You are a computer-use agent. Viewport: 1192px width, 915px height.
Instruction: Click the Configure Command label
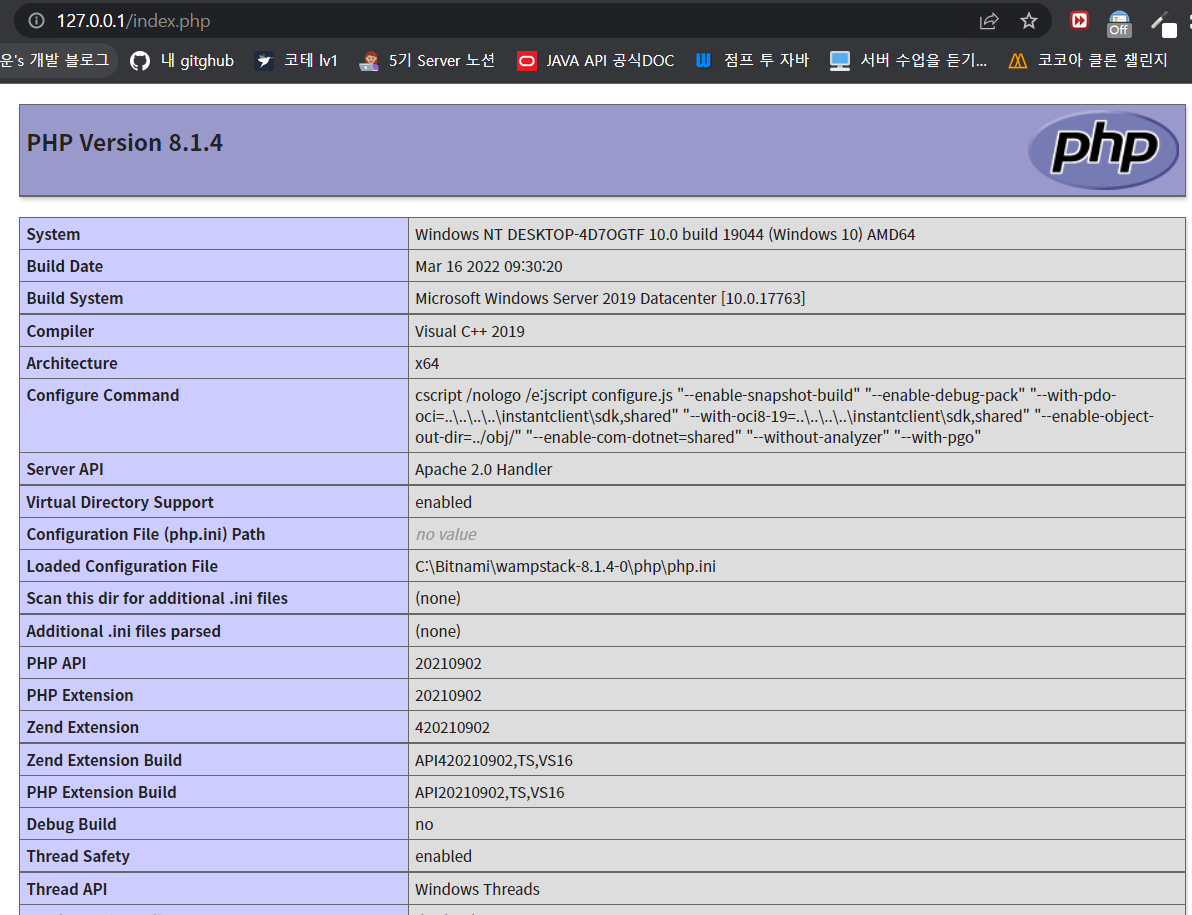click(103, 395)
